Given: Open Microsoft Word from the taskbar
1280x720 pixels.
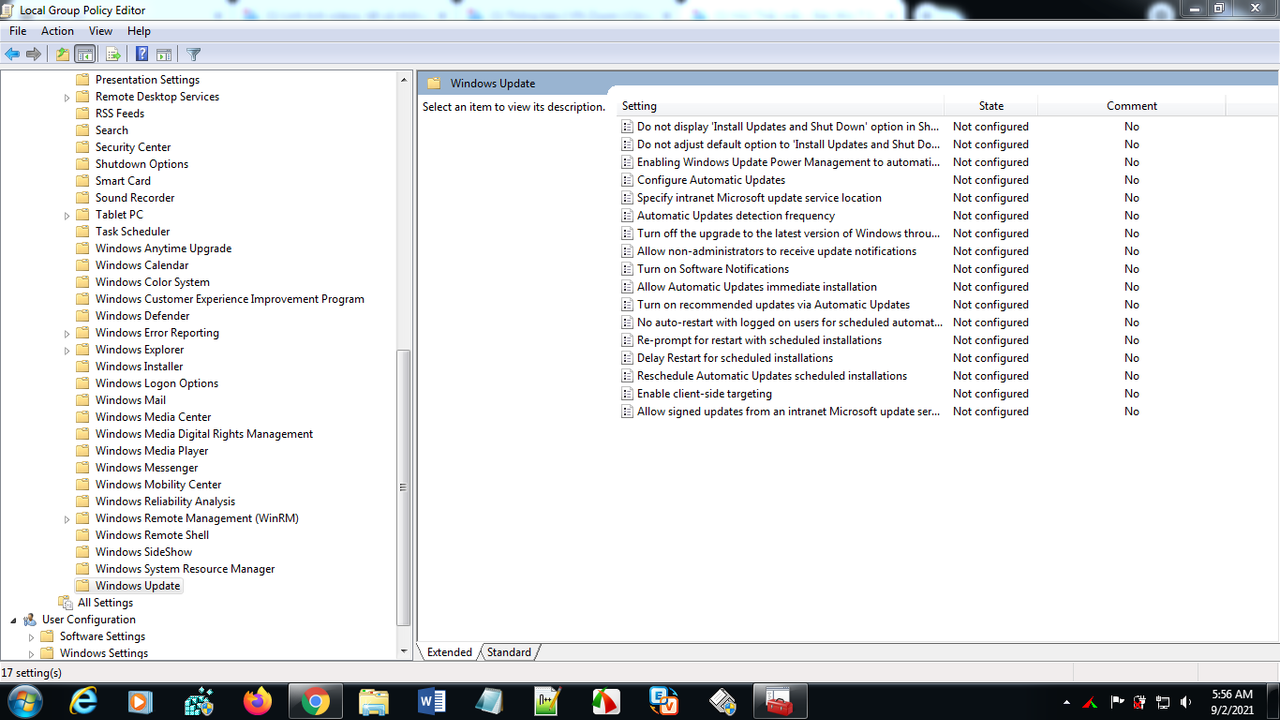Looking at the screenshot, I should pyautogui.click(x=432, y=702).
